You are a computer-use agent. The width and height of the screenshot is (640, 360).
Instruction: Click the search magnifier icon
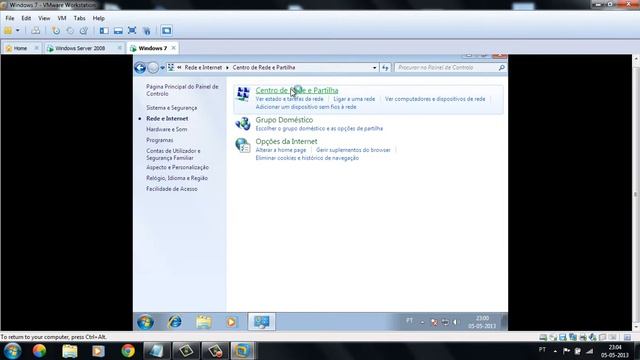coord(502,68)
